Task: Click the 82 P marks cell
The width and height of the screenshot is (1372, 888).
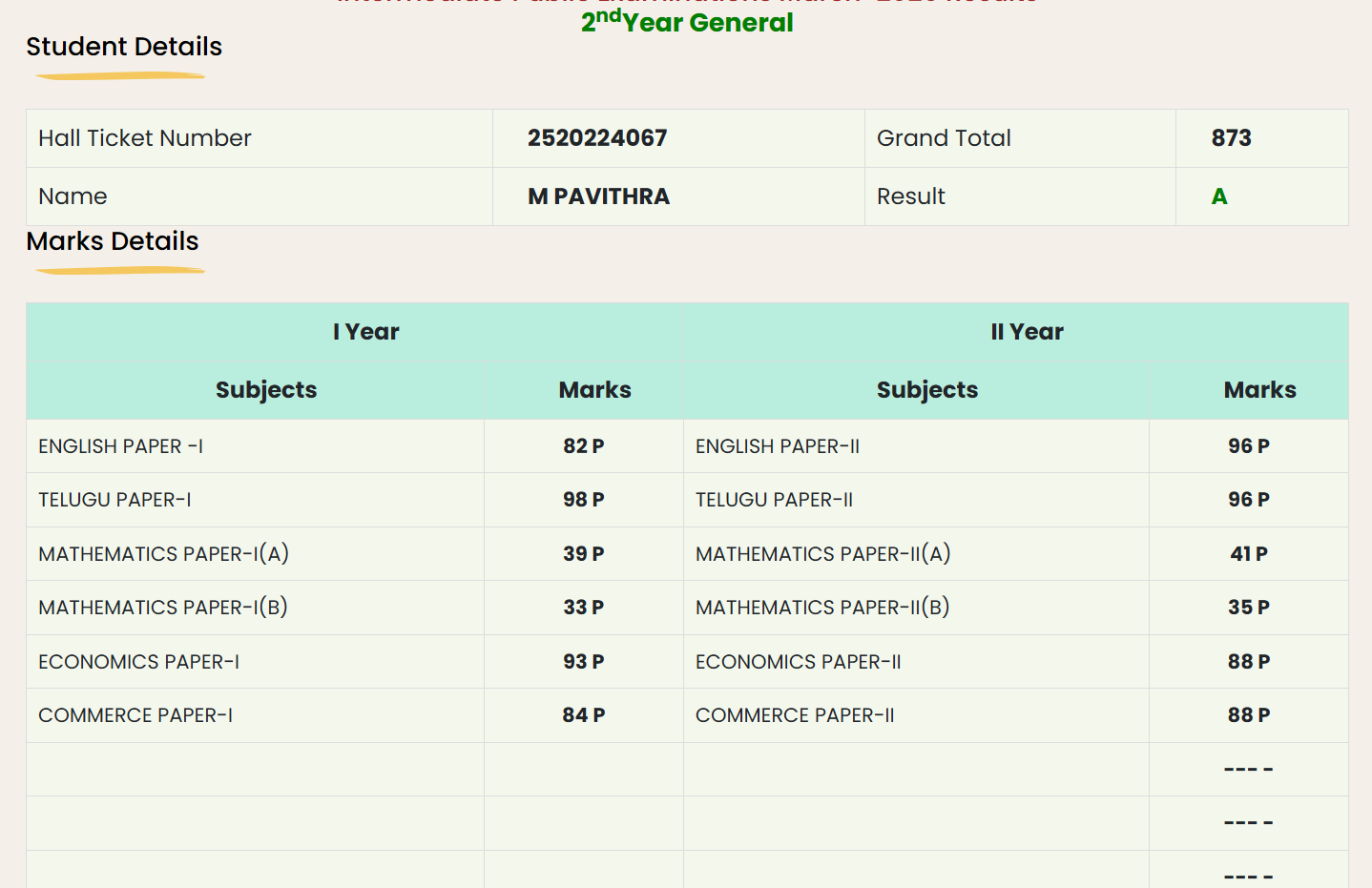Action: pos(583,446)
